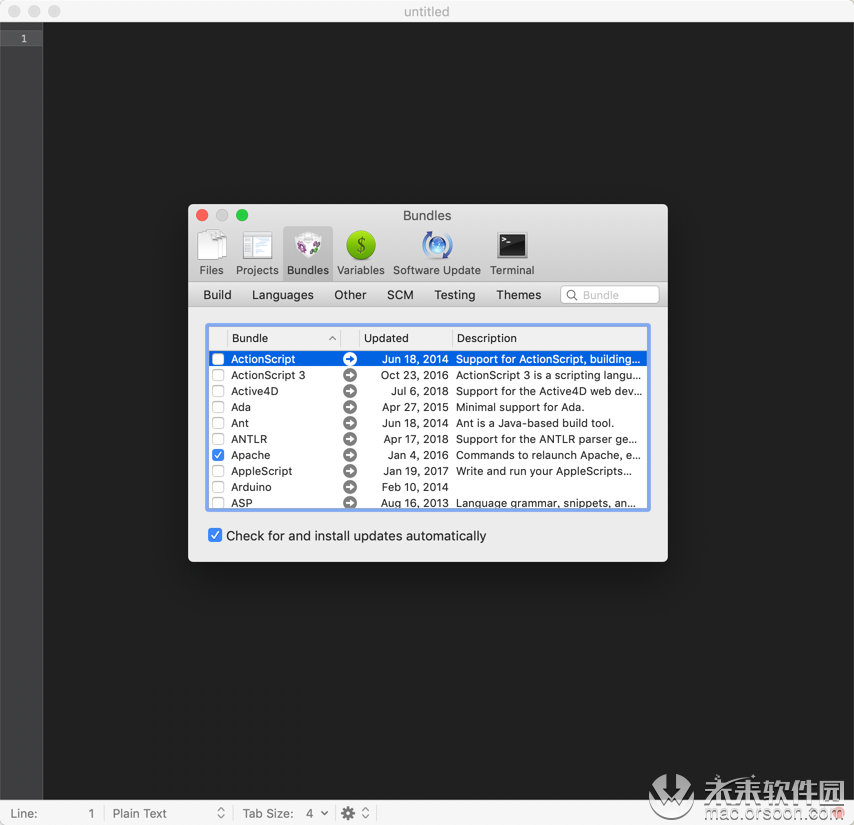Click the 'Ant is a Java-based build tool.' text
This screenshot has height=825, width=854.
pos(535,423)
